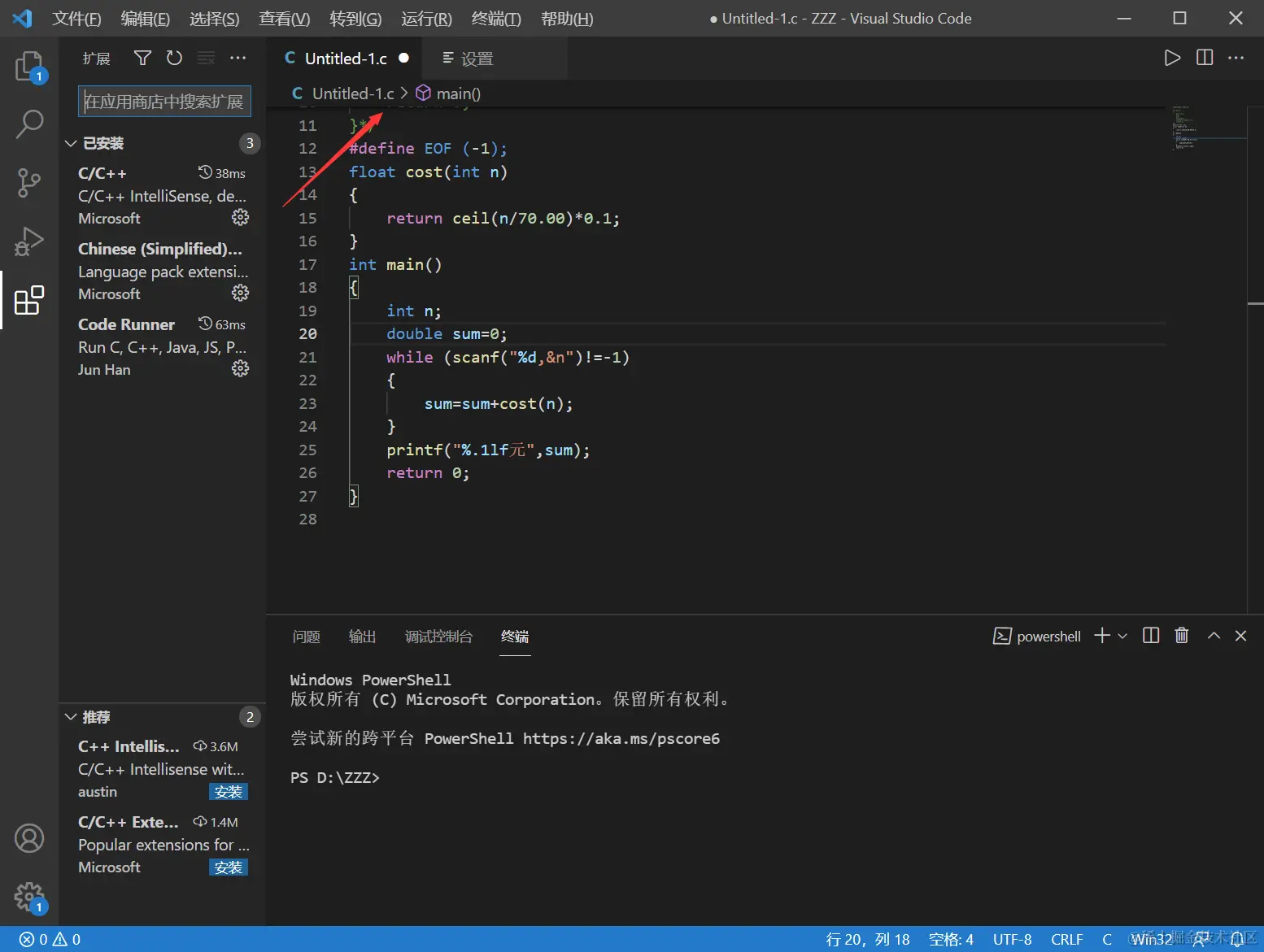
Task: Open the 编辑 menu
Action: (146, 19)
